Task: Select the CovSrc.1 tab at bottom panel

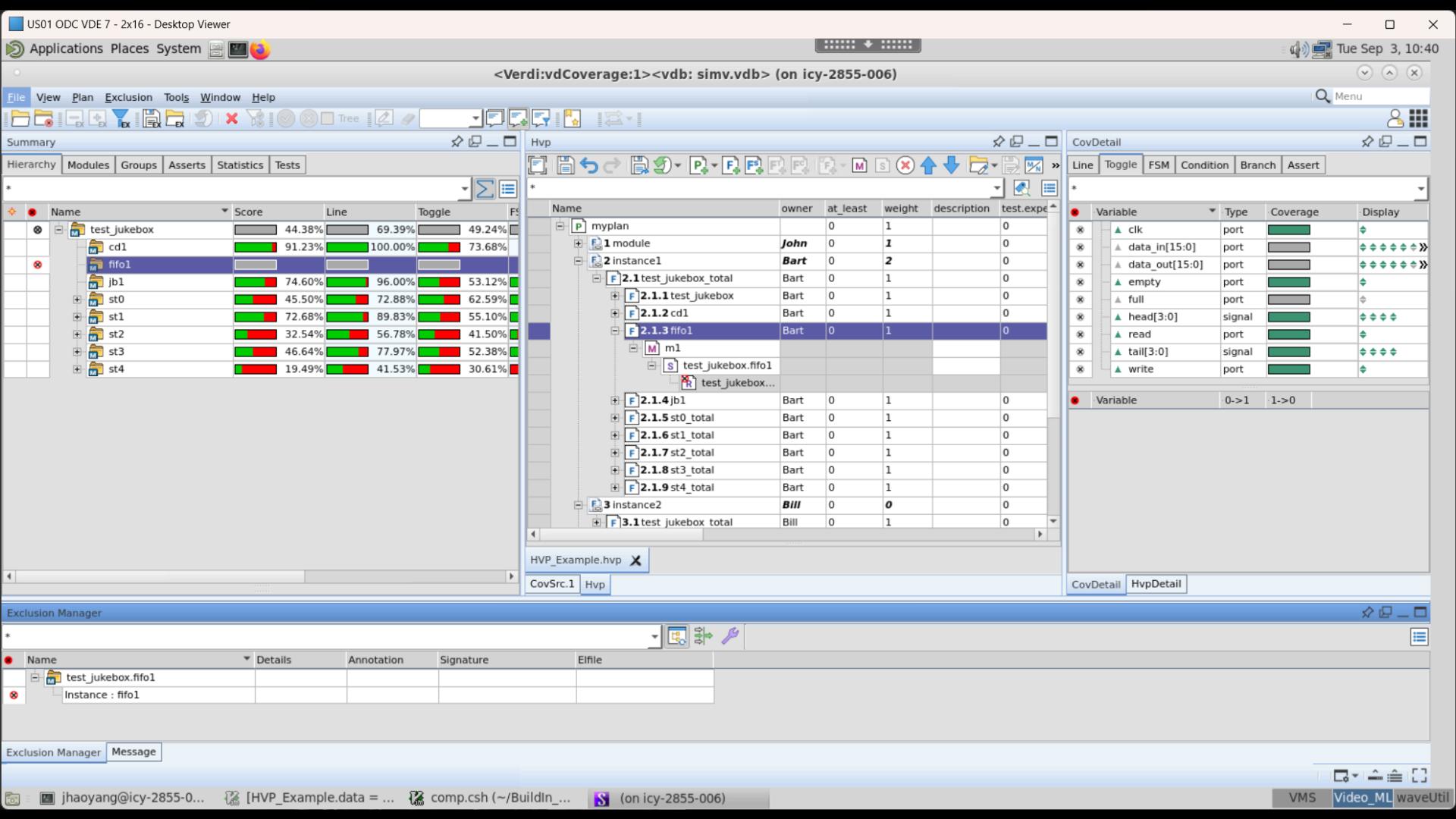Action: click(553, 584)
